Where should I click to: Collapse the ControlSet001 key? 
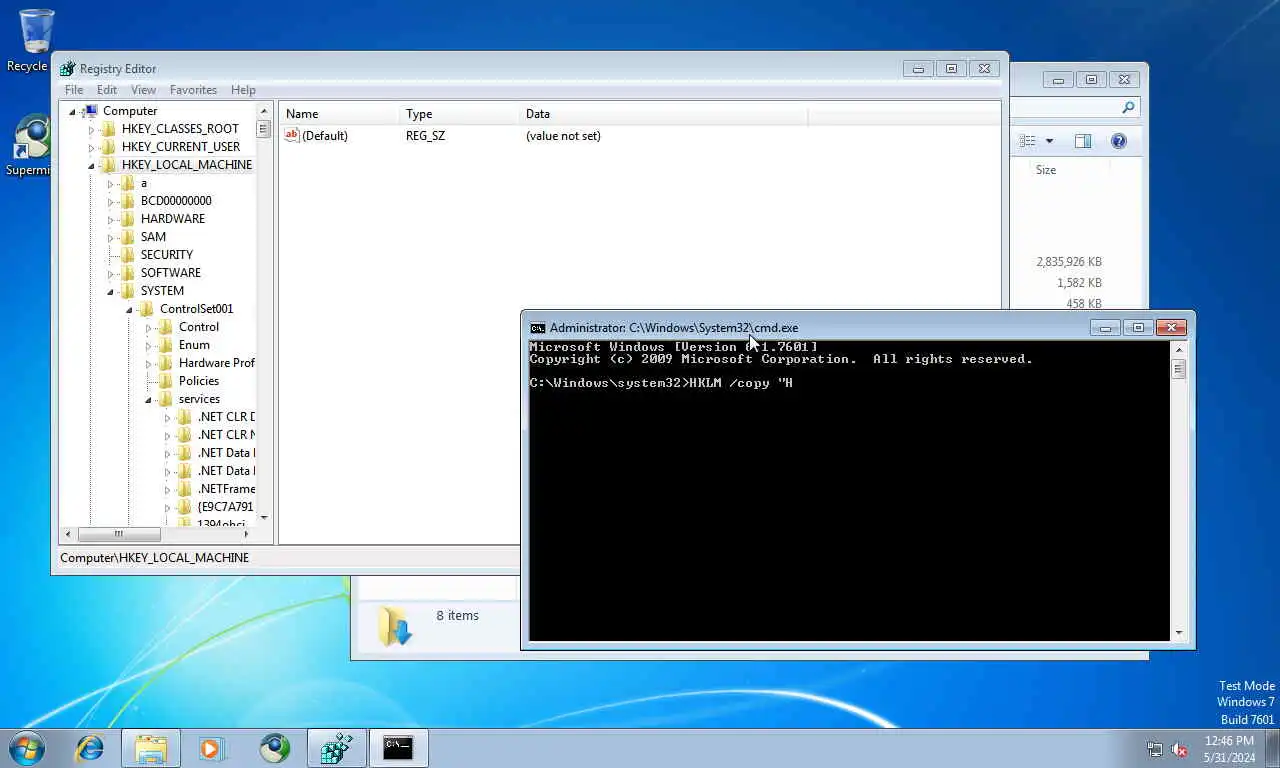[129, 309]
